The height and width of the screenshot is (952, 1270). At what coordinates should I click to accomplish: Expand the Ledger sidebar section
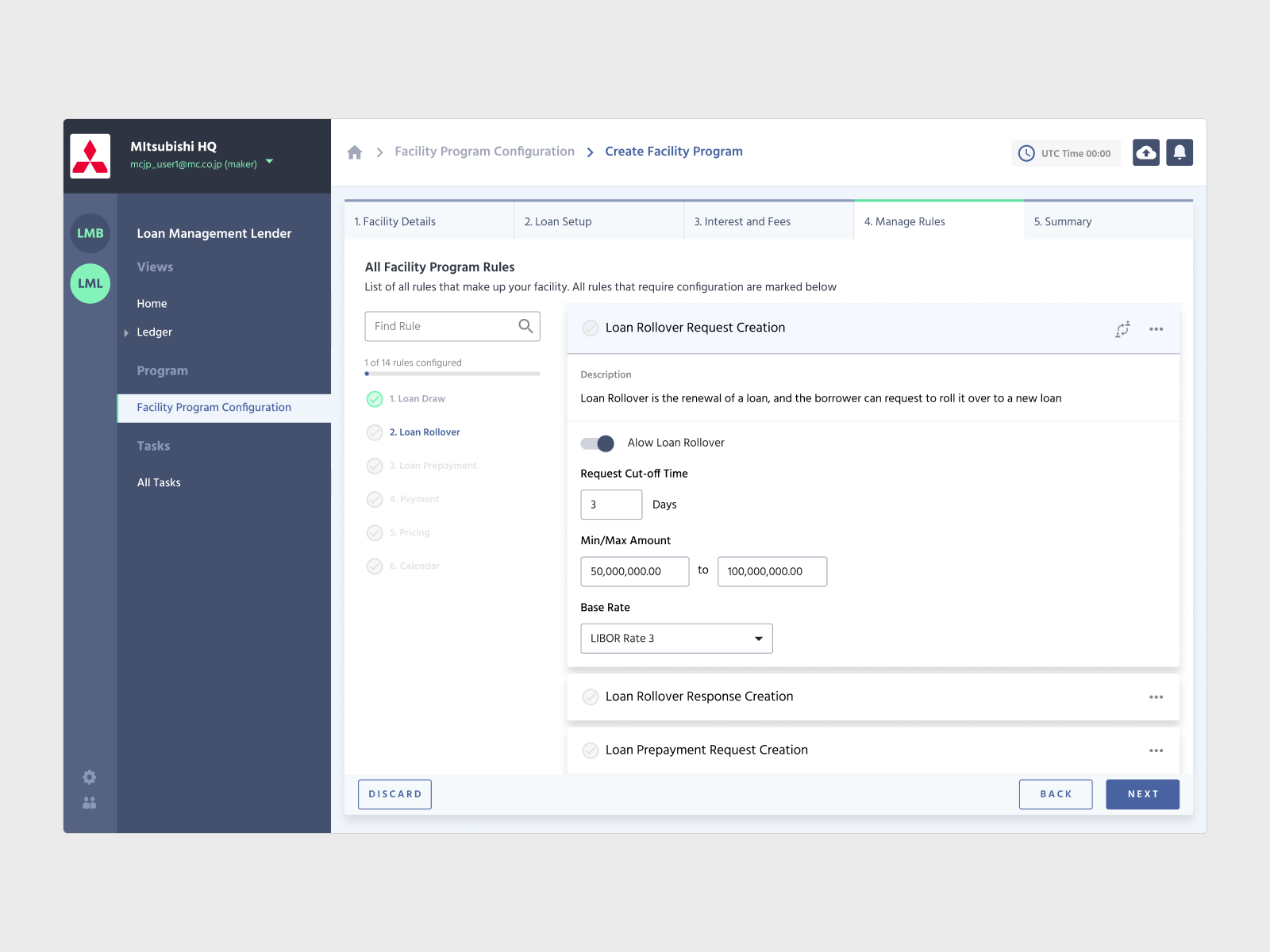[126, 332]
